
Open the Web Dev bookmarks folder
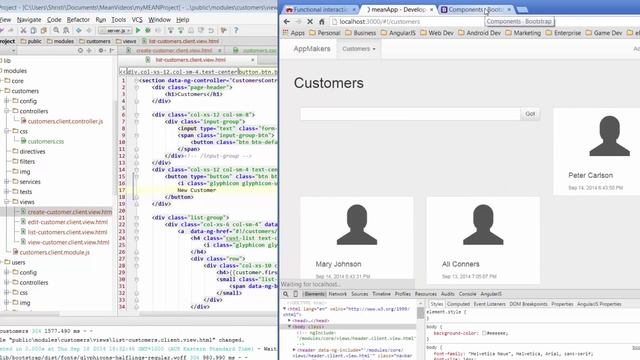point(436,33)
